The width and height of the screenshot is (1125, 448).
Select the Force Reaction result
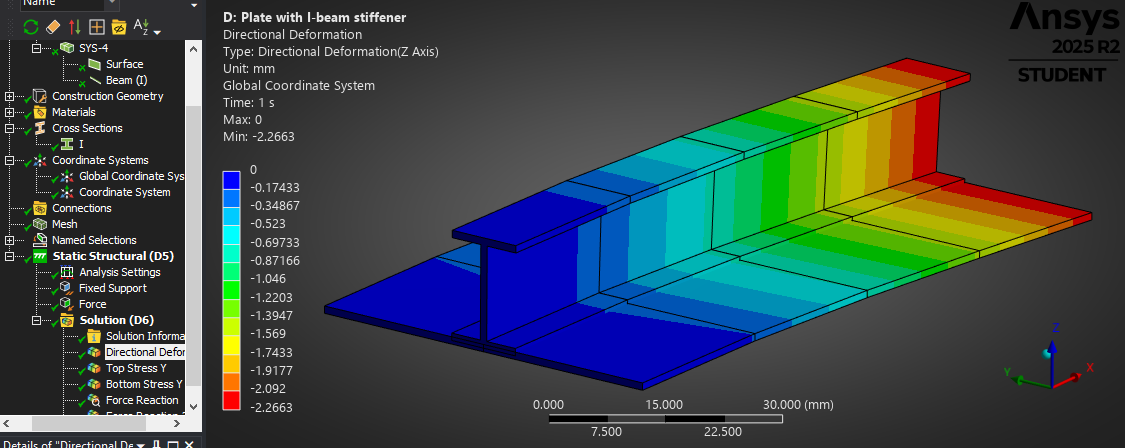(142, 400)
